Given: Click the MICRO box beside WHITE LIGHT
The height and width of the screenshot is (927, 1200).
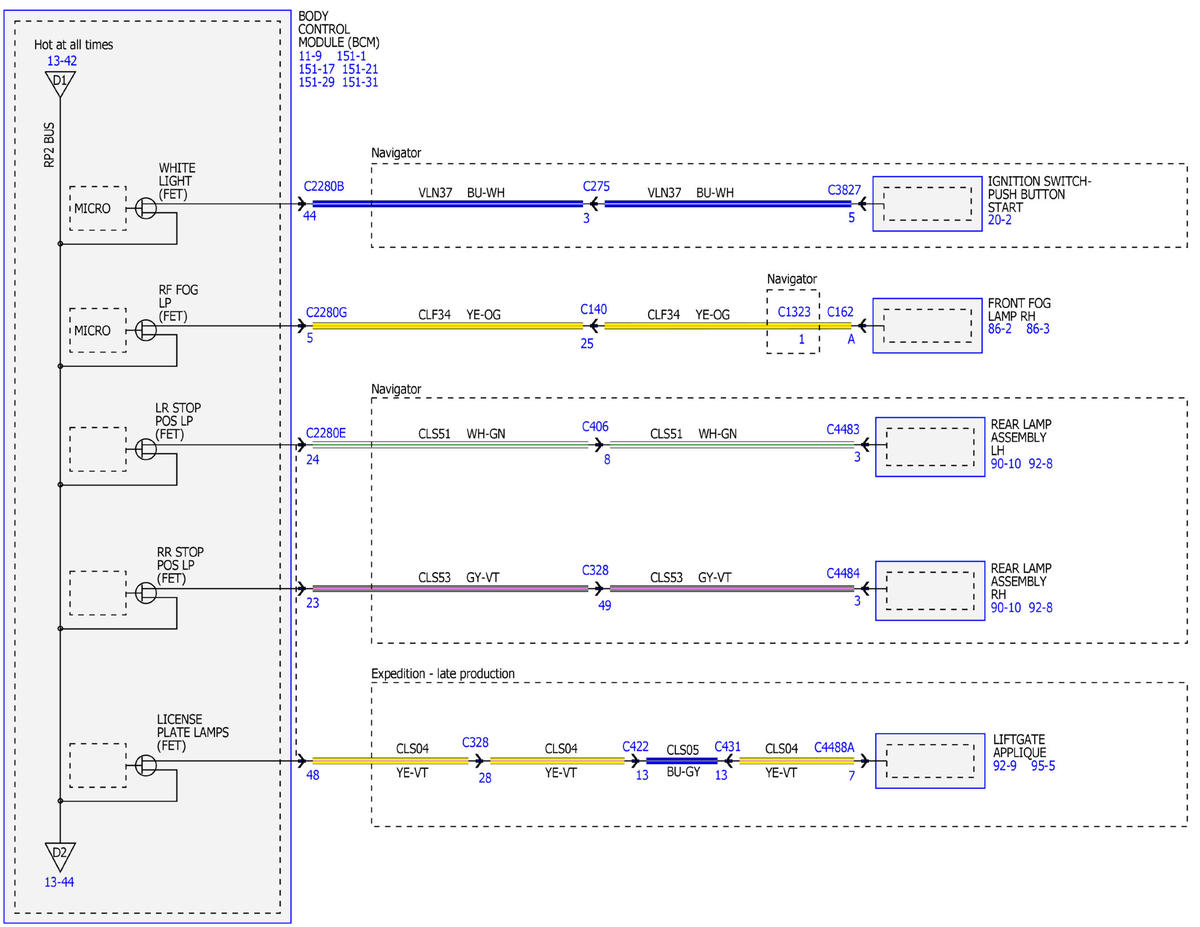Looking at the screenshot, I should click(97, 208).
